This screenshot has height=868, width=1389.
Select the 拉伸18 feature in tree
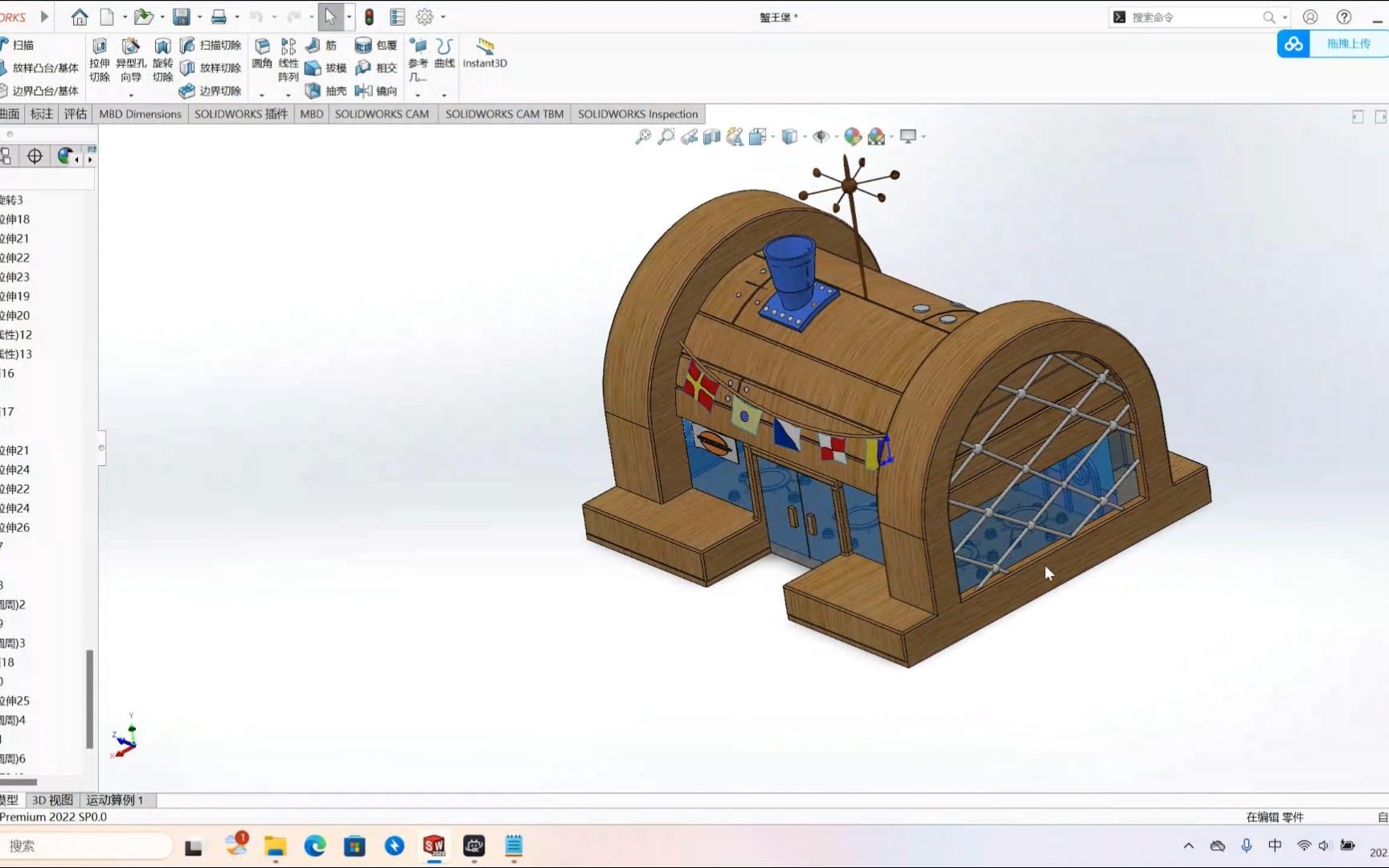tap(14, 219)
